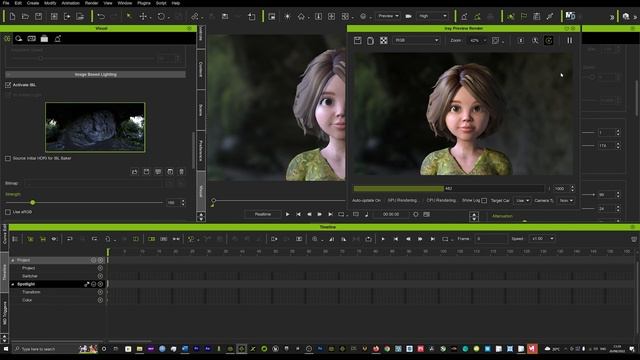Image resolution: width=640 pixels, height=360 pixels.
Task: Open the Preview render mode dropdown
Action: pos(388,16)
